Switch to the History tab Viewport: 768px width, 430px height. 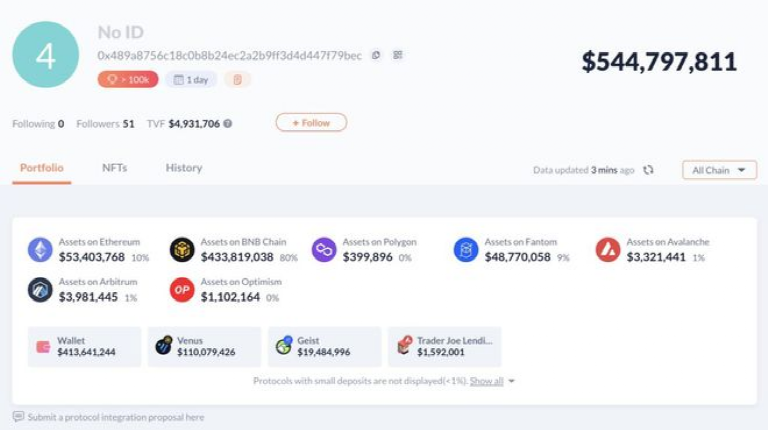(184, 168)
